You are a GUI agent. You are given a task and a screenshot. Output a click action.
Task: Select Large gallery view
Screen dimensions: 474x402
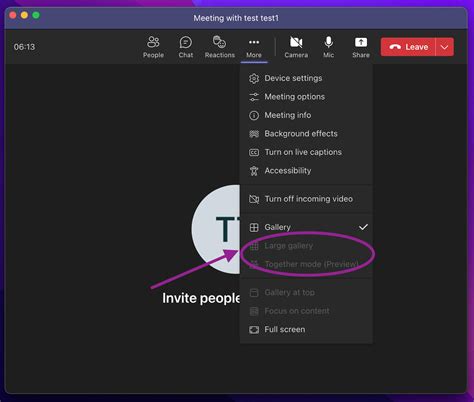(x=306, y=246)
